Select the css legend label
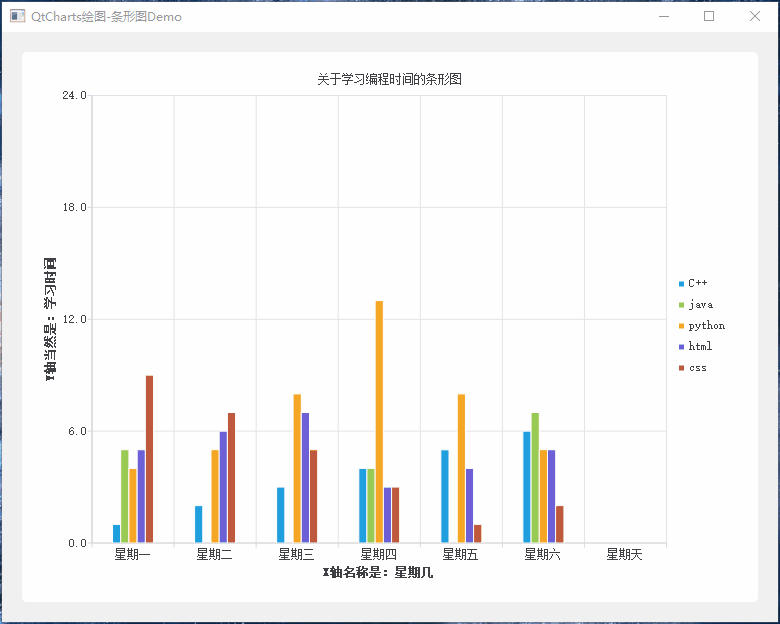 coord(697,368)
